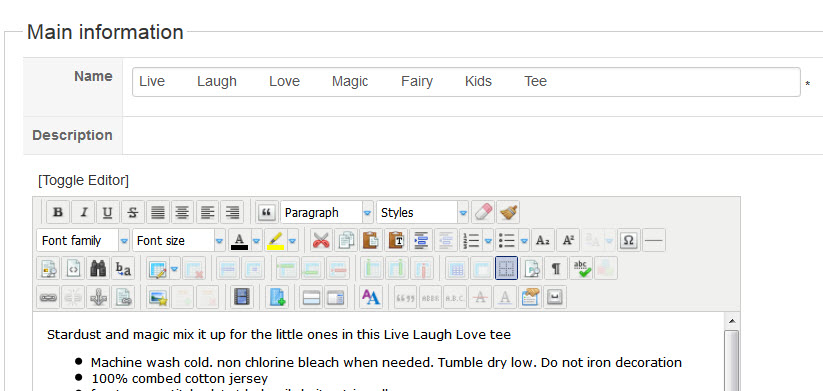Toggle bold formatting
This screenshot has height=391, width=823.
point(58,213)
